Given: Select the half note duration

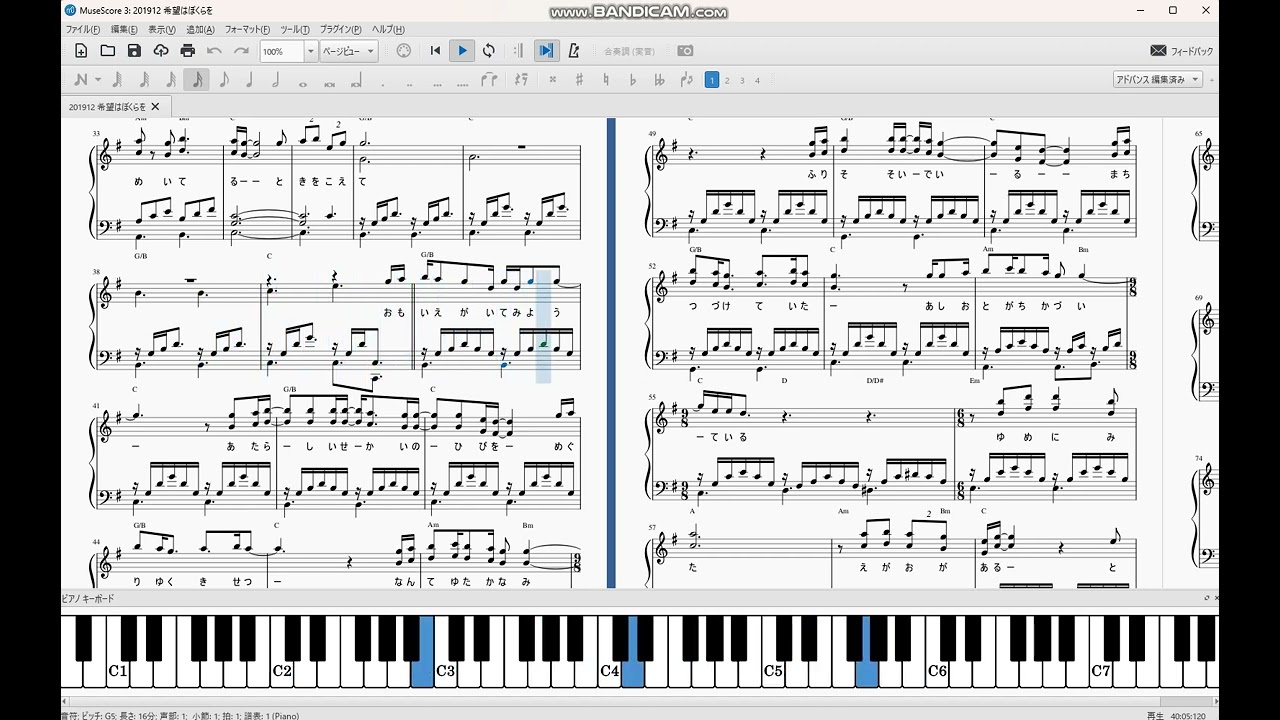Looking at the screenshot, I should pos(276,80).
